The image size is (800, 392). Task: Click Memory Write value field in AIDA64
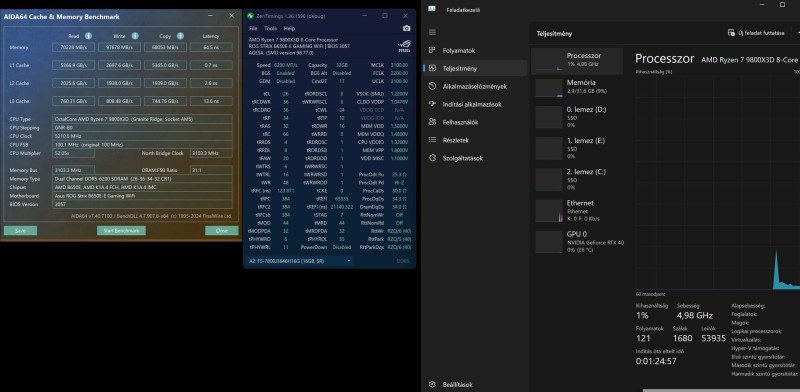tap(119, 47)
